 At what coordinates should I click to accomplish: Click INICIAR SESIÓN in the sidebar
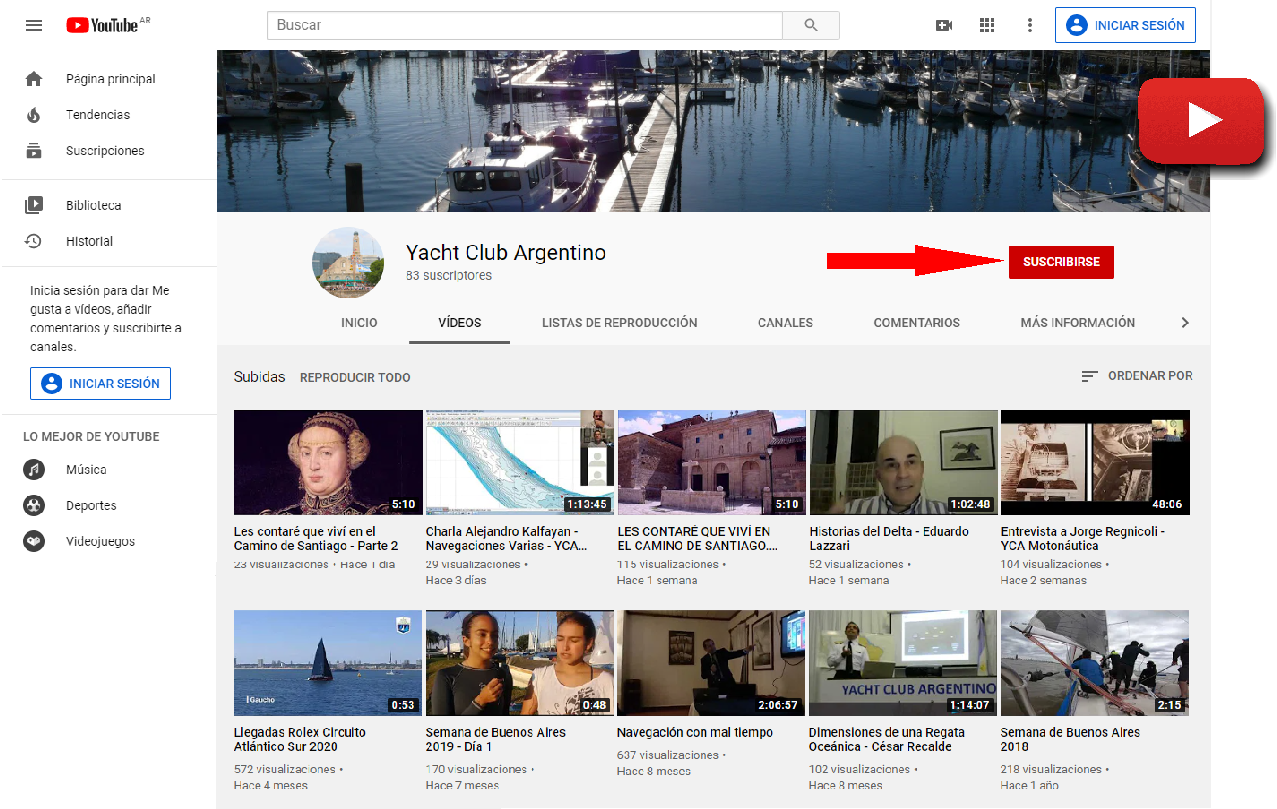tap(100, 383)
